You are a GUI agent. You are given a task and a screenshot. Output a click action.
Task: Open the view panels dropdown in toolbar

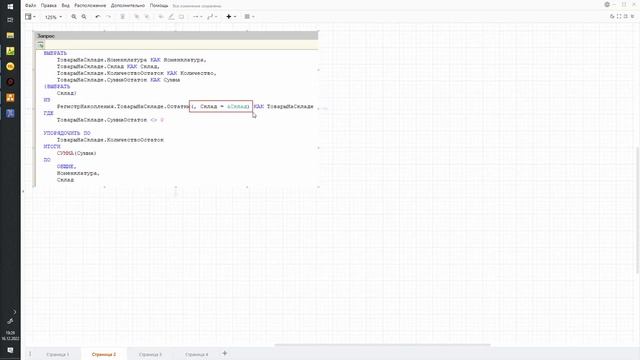click(x=30, y=17)
